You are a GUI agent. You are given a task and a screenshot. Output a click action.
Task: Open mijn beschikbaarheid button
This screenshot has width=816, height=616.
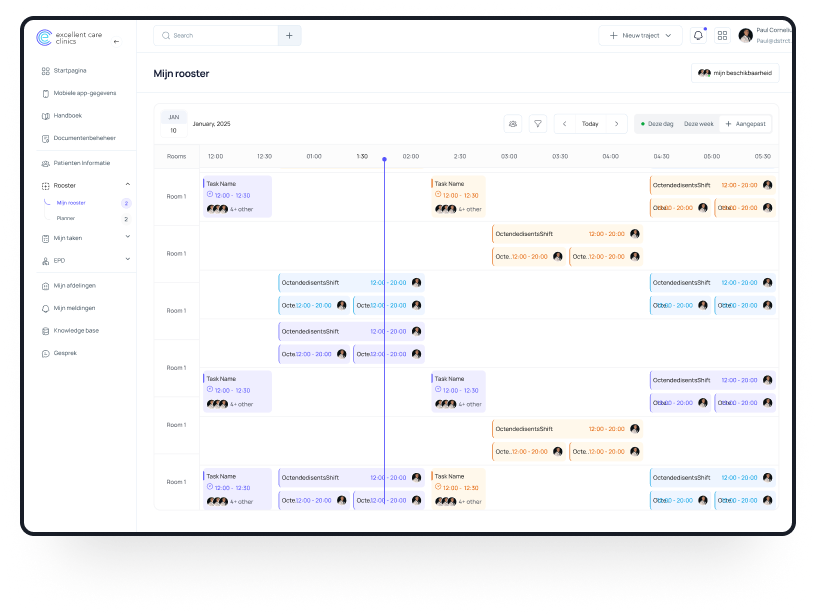coord(735,73)
